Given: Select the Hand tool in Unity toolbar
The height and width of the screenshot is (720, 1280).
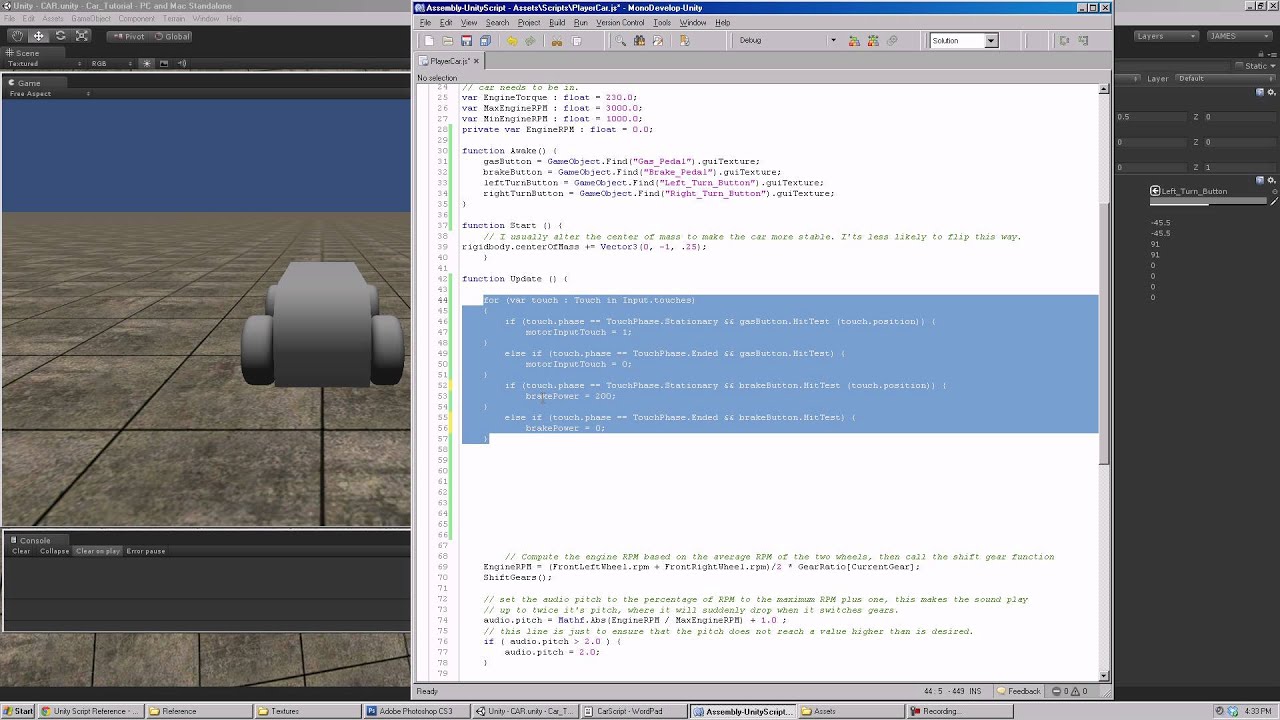Looking at the screenshot, I should [x=17, y=36].
